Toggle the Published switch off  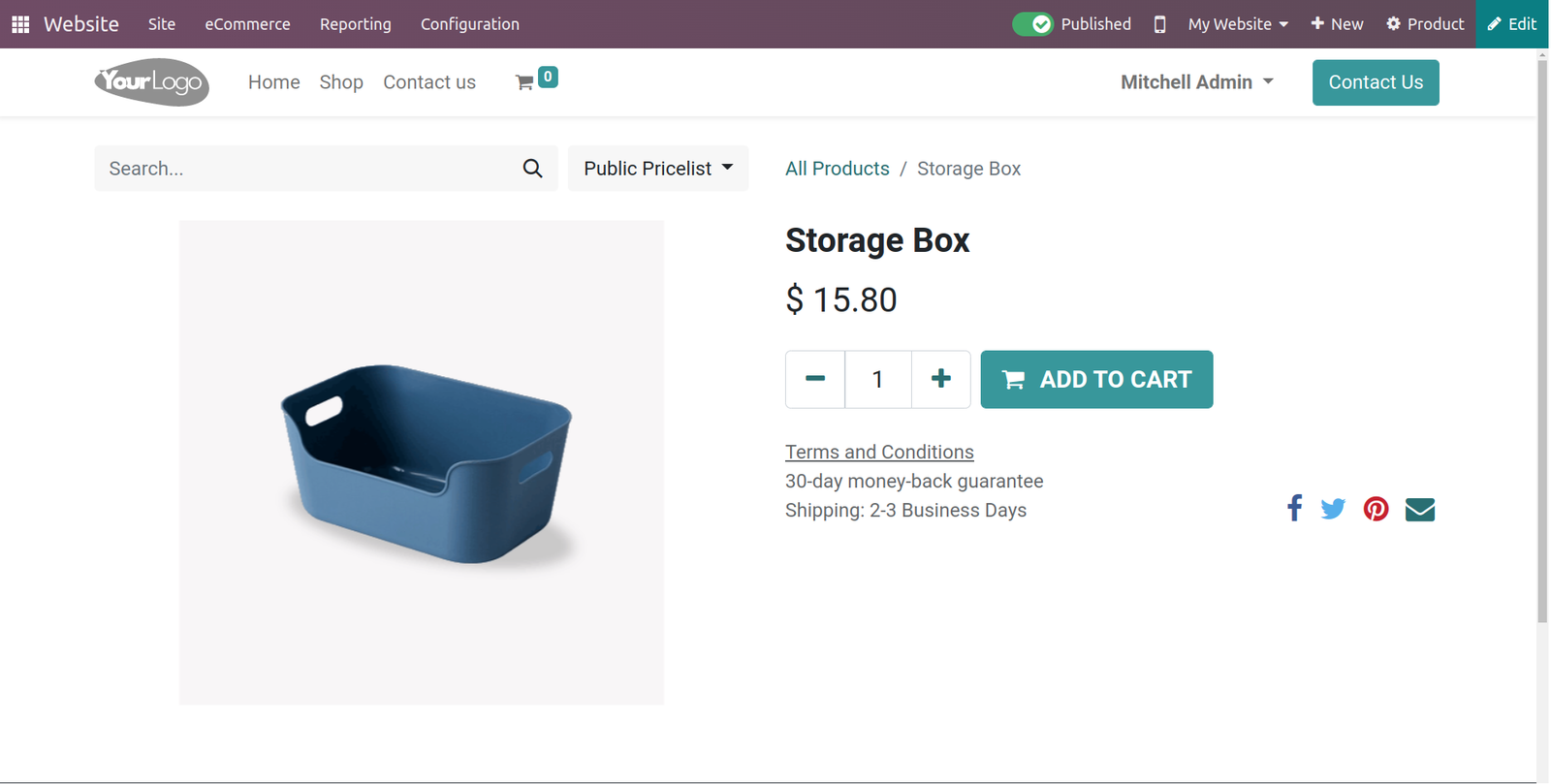1032,24
